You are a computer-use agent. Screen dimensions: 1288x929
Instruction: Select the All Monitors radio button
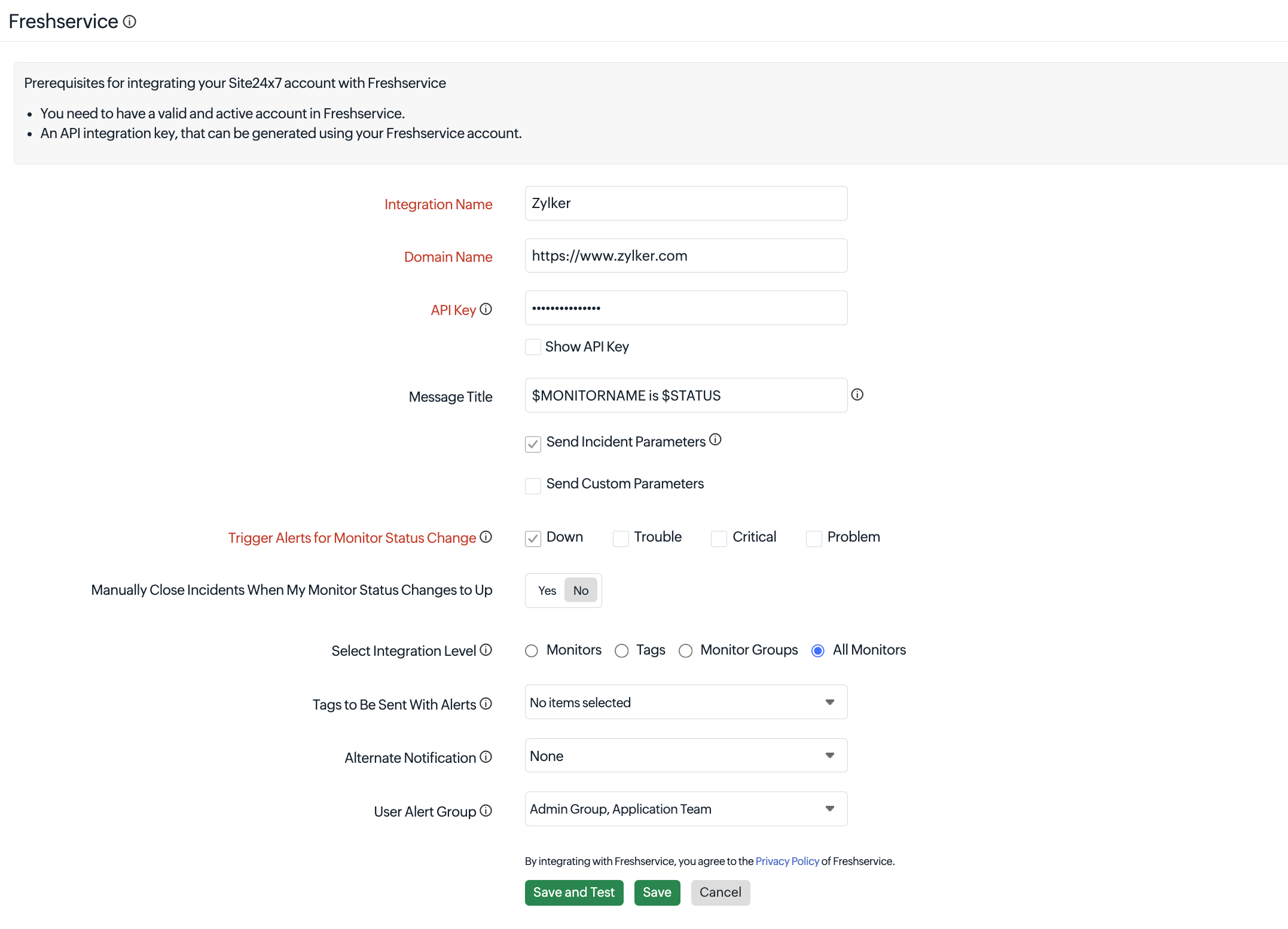tap(818, 650)
